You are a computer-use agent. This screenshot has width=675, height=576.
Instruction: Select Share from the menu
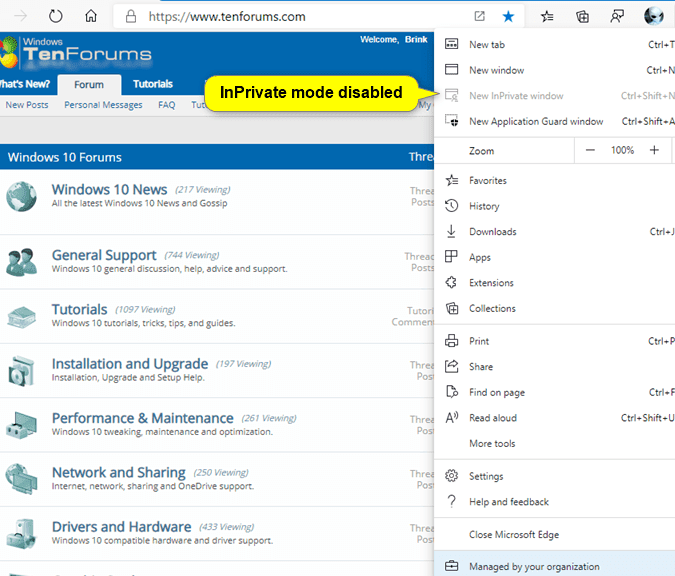(554, 366)
